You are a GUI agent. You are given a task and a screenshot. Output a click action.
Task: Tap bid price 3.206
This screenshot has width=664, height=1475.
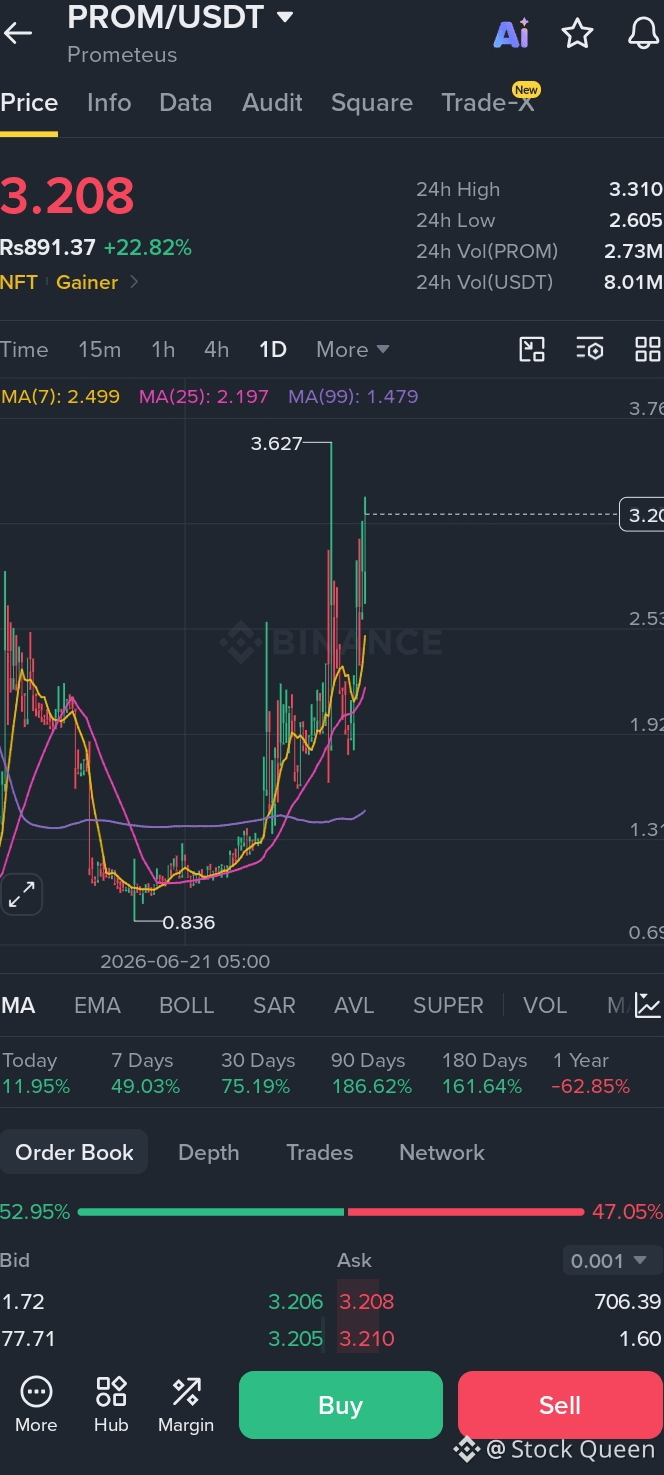tap(295, 1302)
